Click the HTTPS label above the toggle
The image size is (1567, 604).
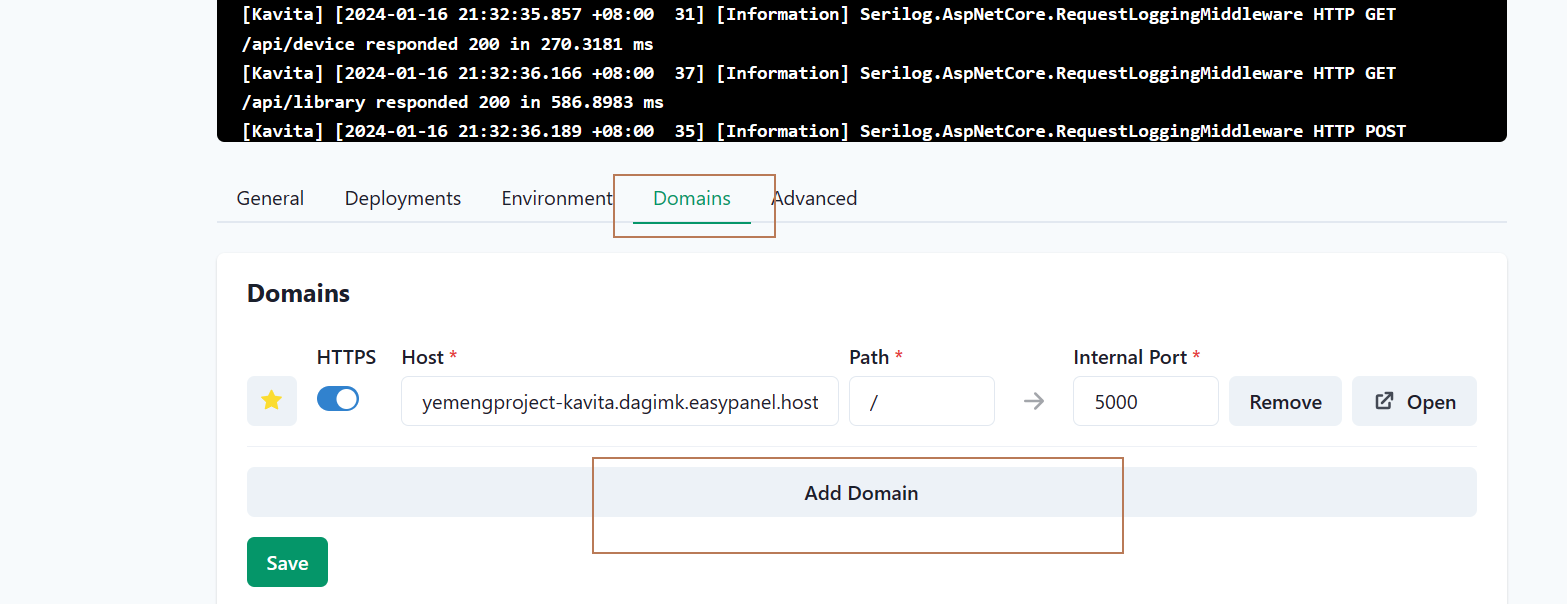pos(346,357)
